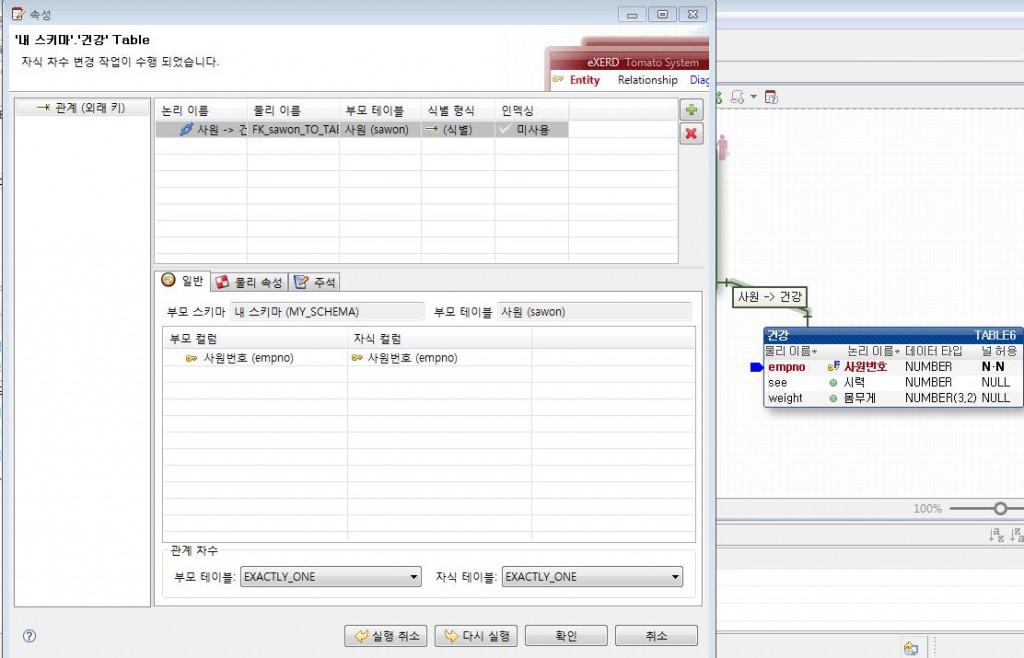This screenshot has height=658, width=1024.
Task: Click the 속성 dialog title icon
Action: click(18, 14)
